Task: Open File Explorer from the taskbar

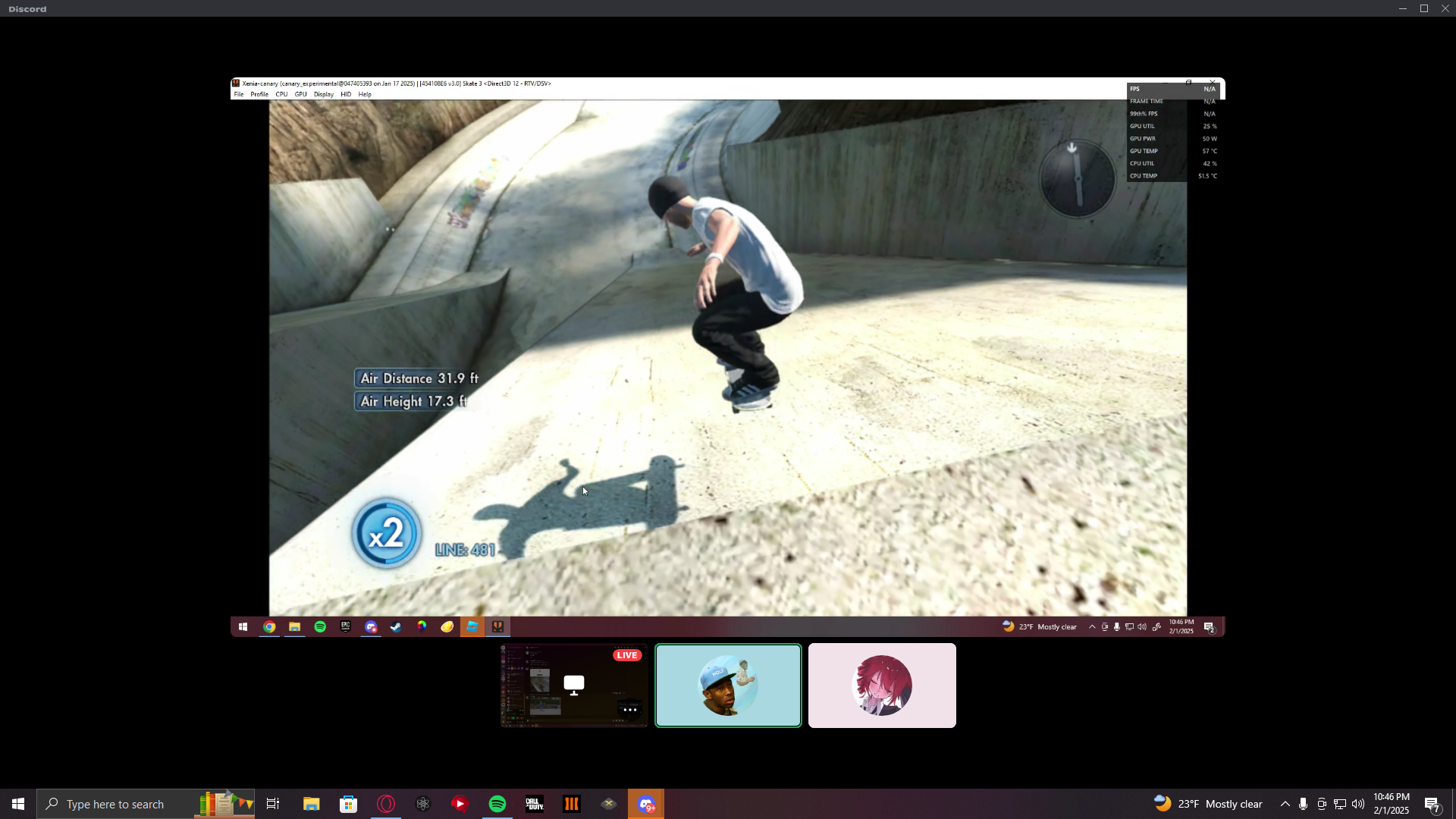Action: point(312,804)
